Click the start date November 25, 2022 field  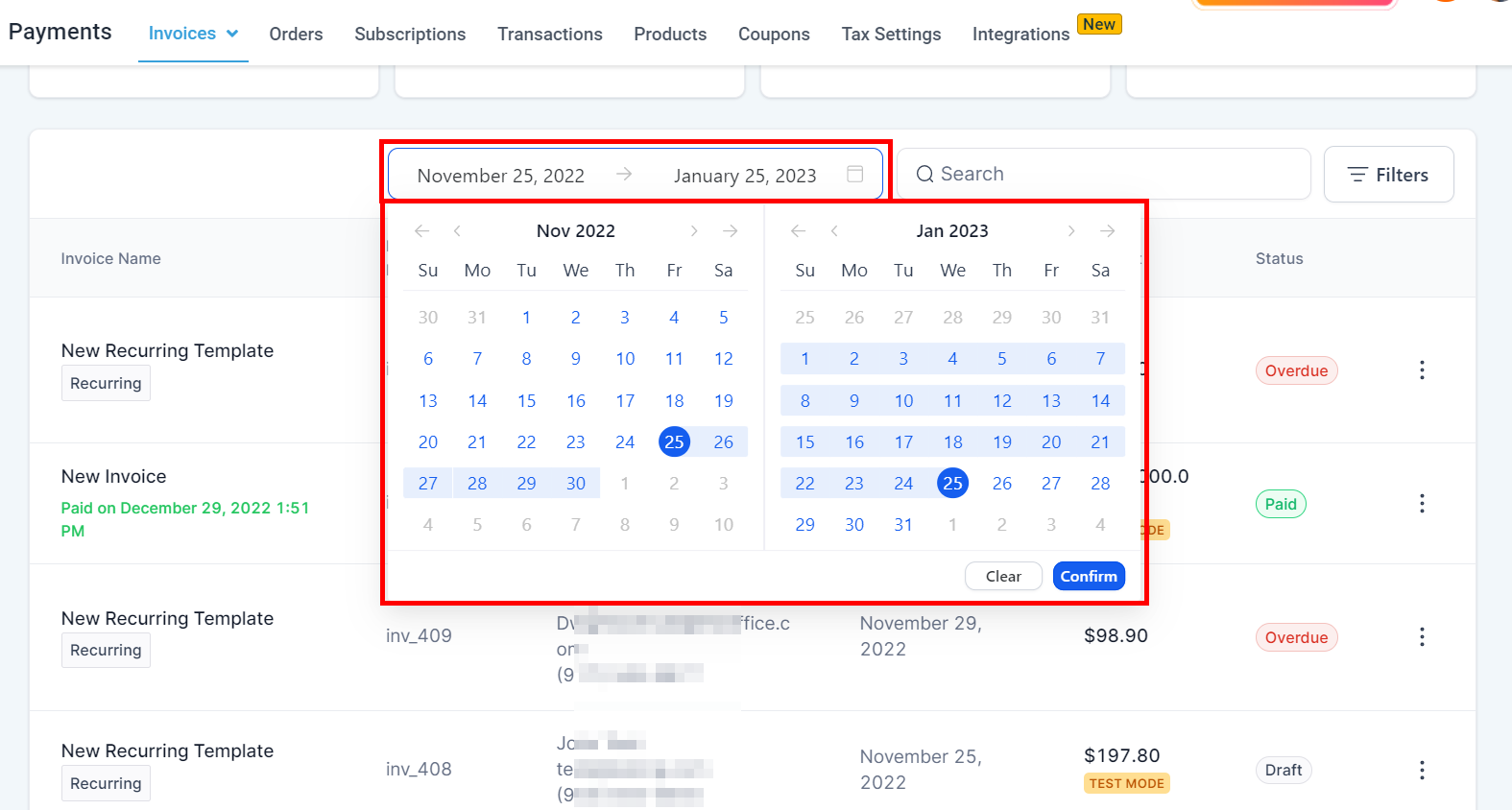(x=501, y=176)
